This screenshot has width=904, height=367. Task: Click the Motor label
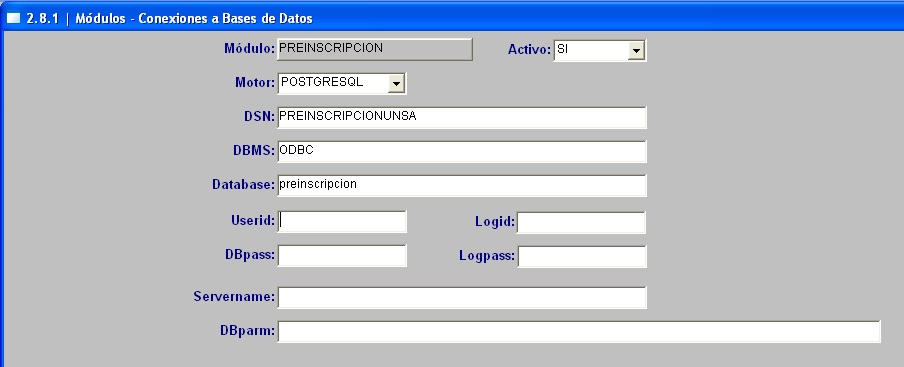coord(255,83)
